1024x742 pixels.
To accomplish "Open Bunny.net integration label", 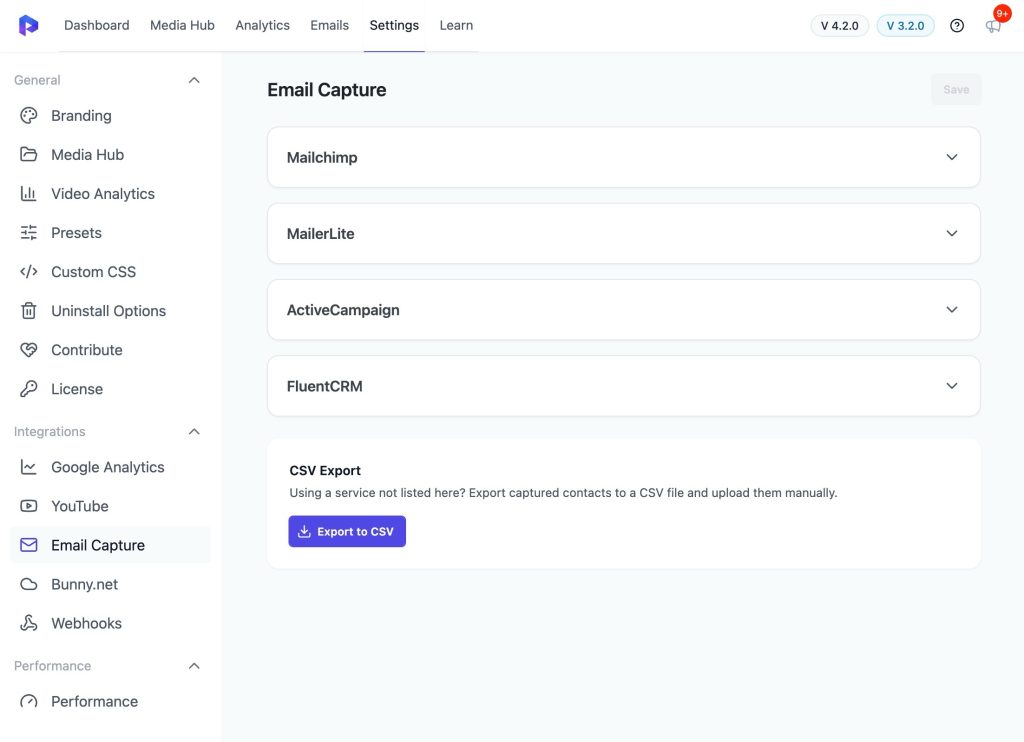I will [85, 584].
